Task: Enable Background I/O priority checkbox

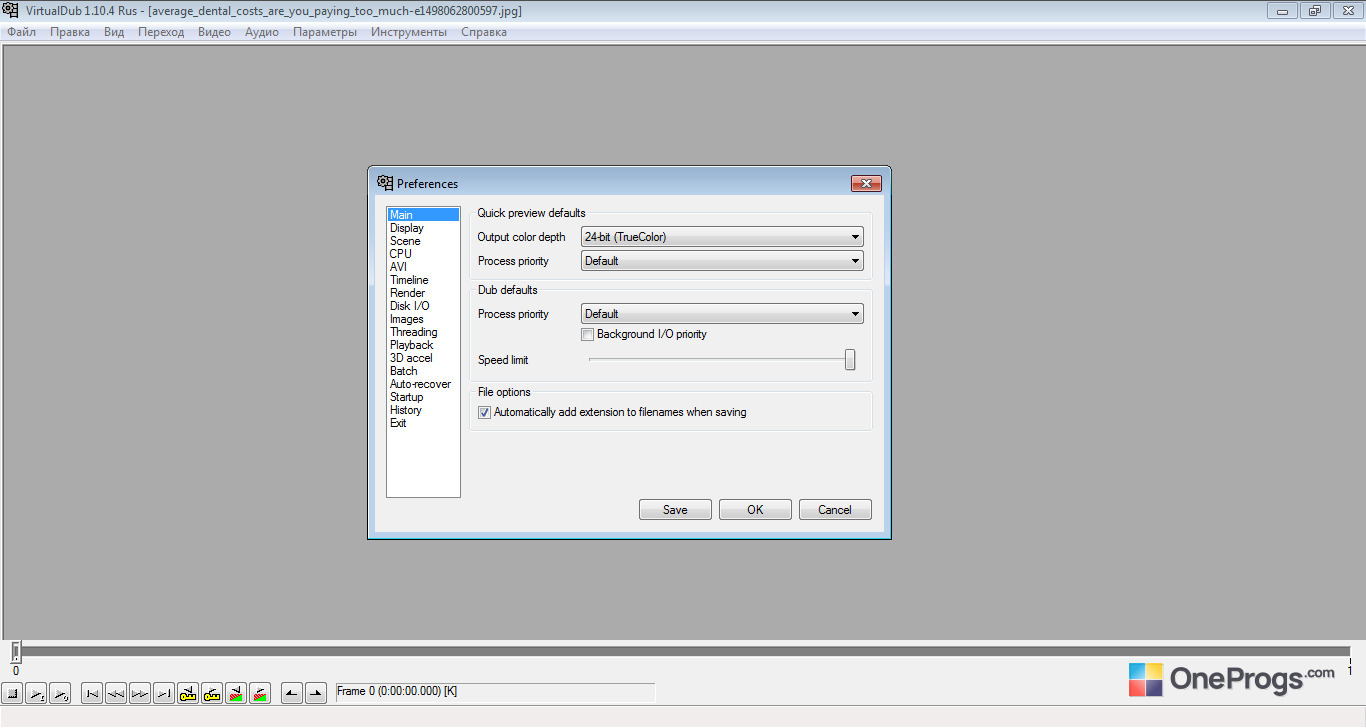Action: (588, 334)
